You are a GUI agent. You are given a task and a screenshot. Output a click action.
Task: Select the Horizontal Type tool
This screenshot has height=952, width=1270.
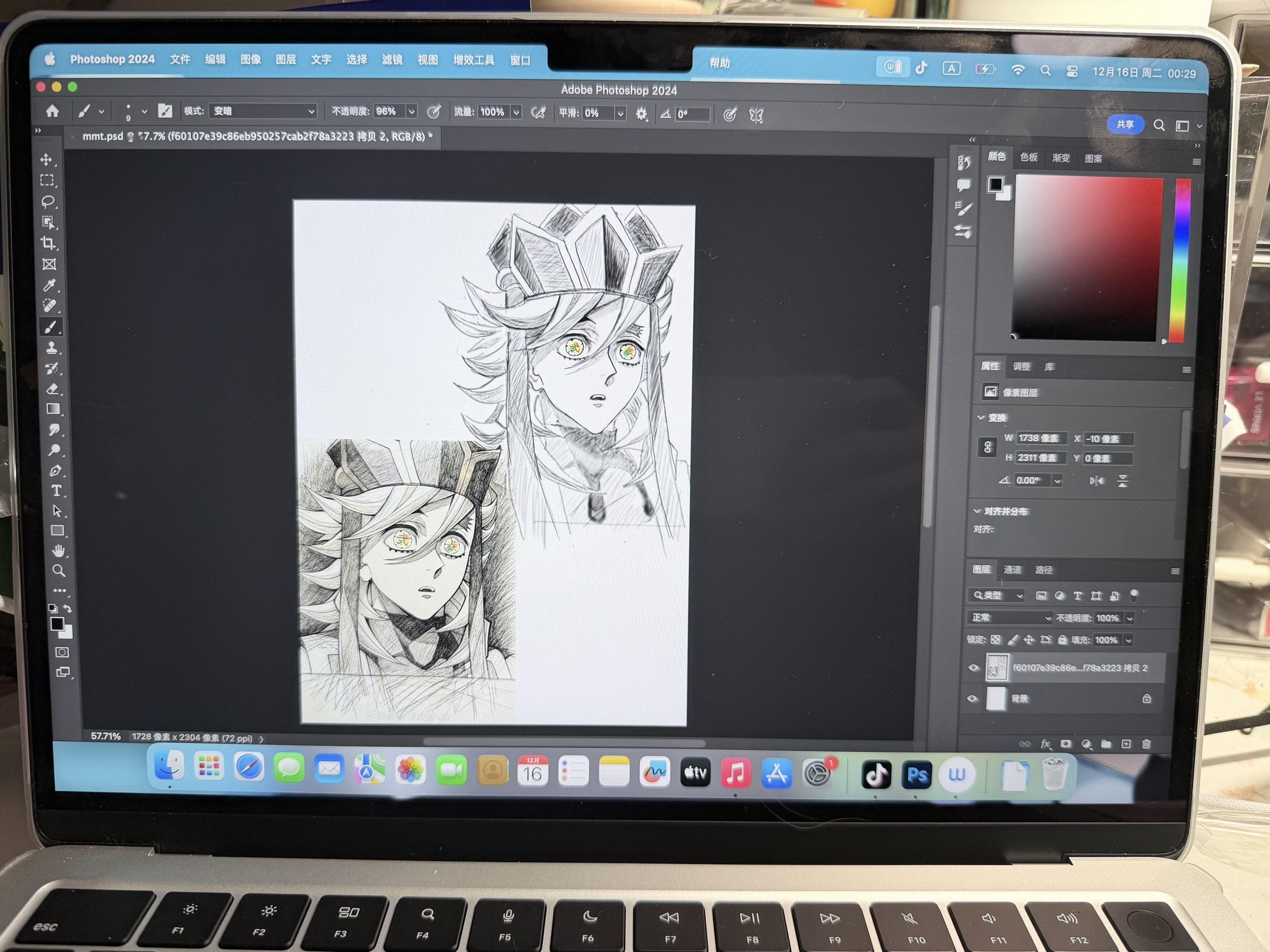[56, 491]
